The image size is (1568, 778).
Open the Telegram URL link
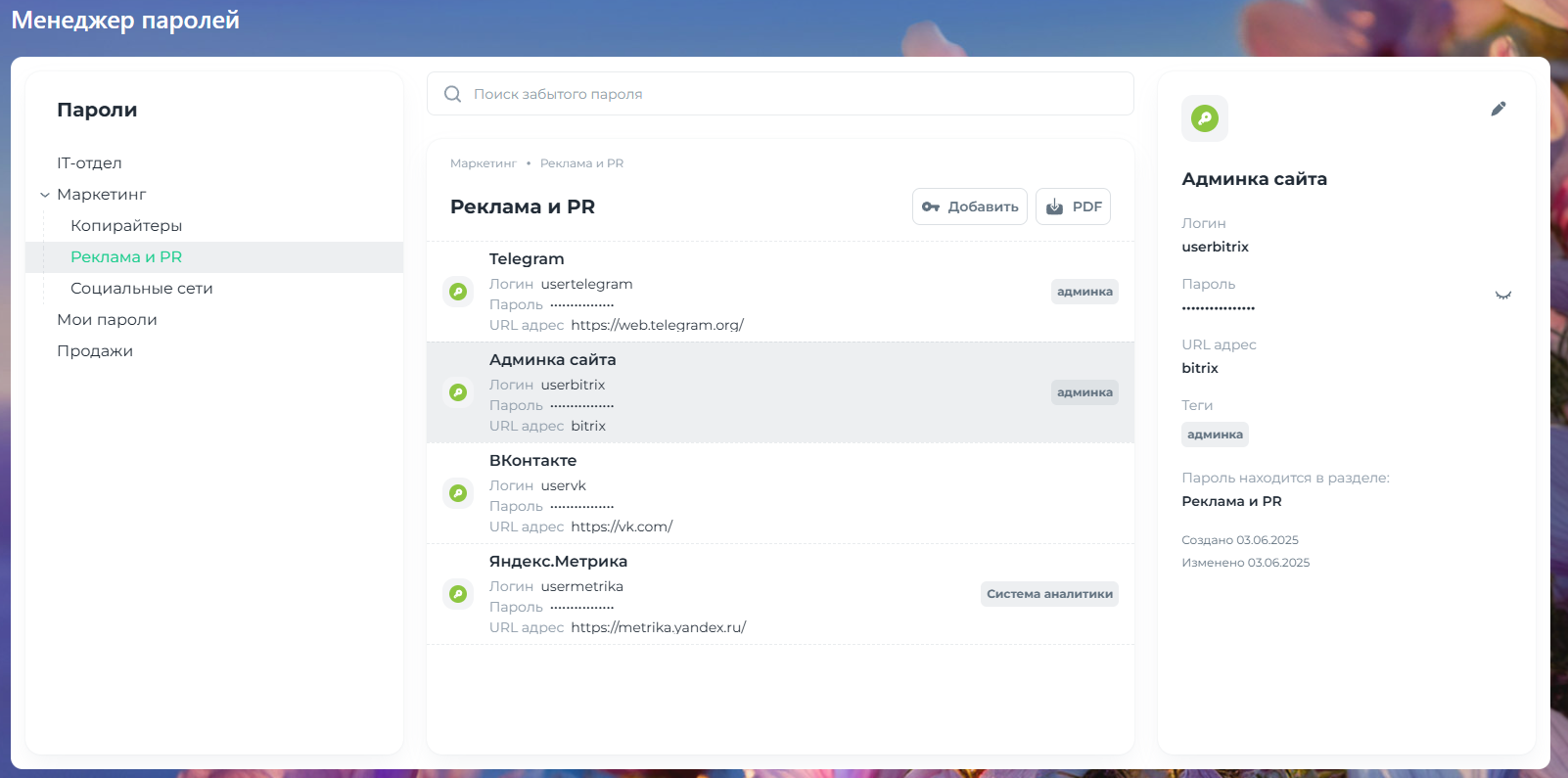(657, 325)
